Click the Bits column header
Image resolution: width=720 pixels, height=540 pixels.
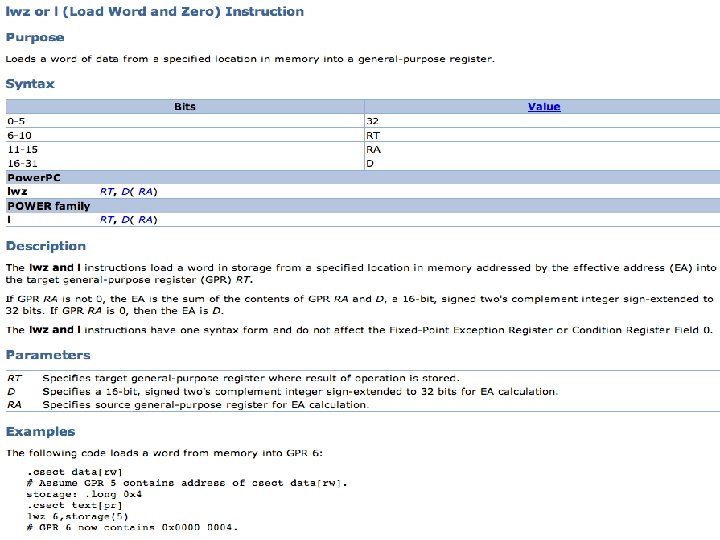[185, 107]
